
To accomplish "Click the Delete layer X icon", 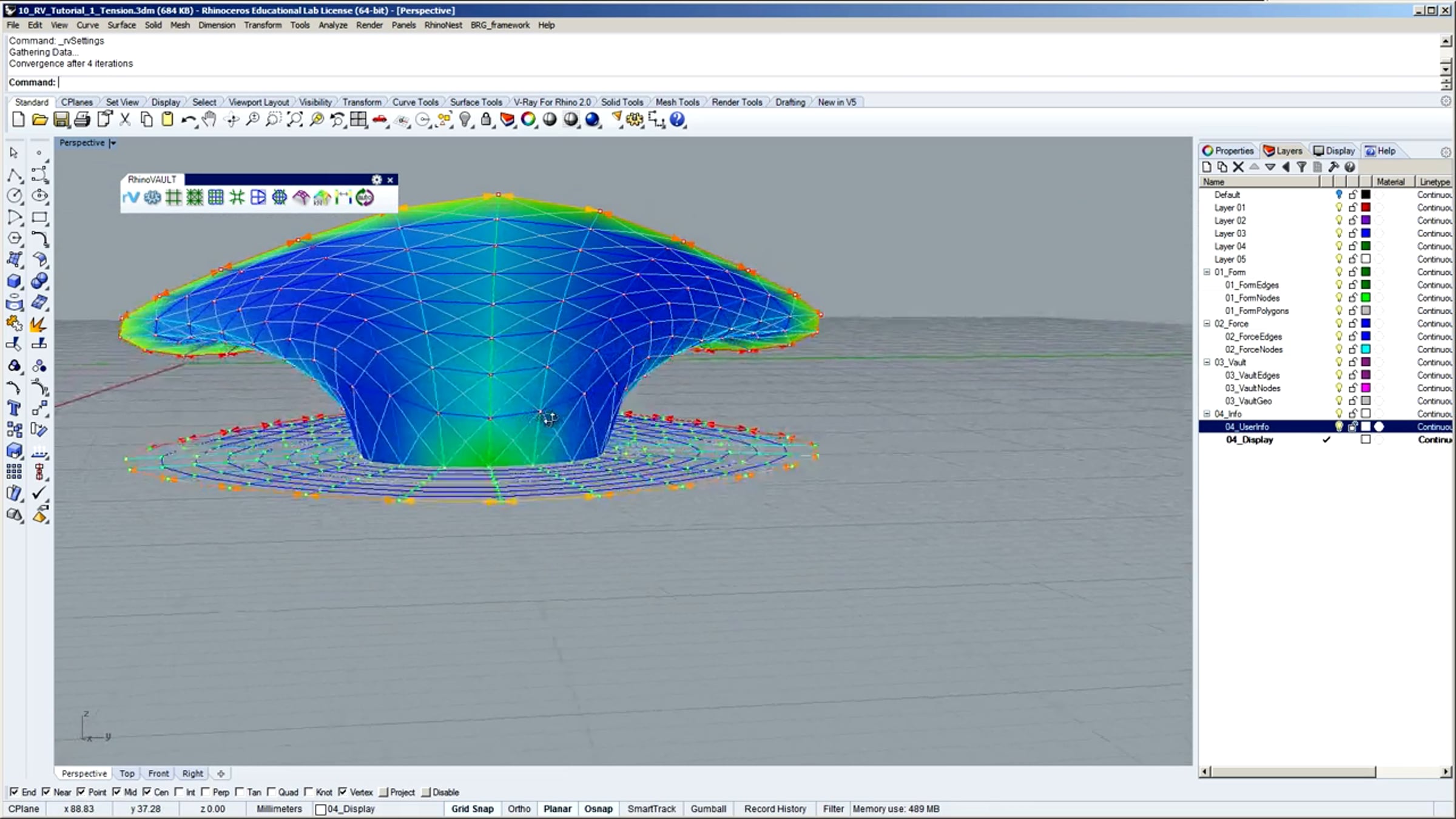I will 1238,167.
